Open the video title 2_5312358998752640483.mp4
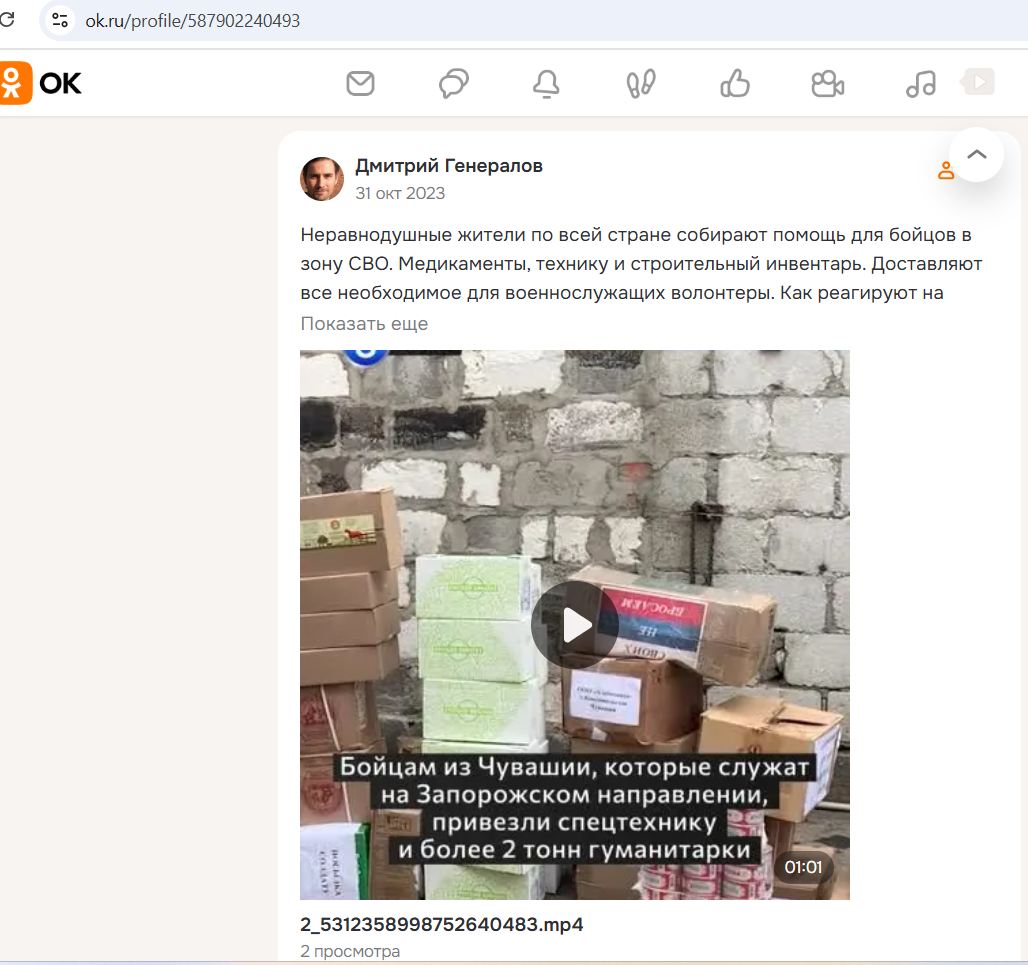The image size is (1028, 965). 441,924
